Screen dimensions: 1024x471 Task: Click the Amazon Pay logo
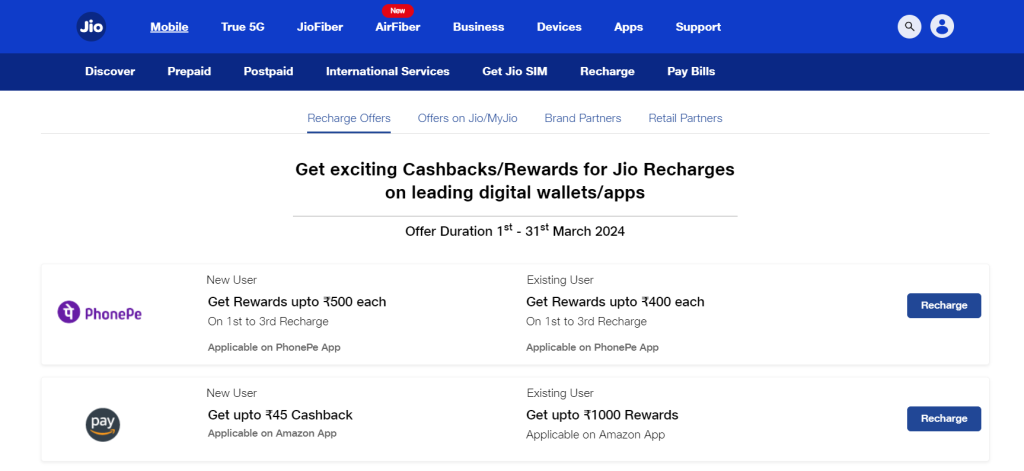tap(103, 424)
